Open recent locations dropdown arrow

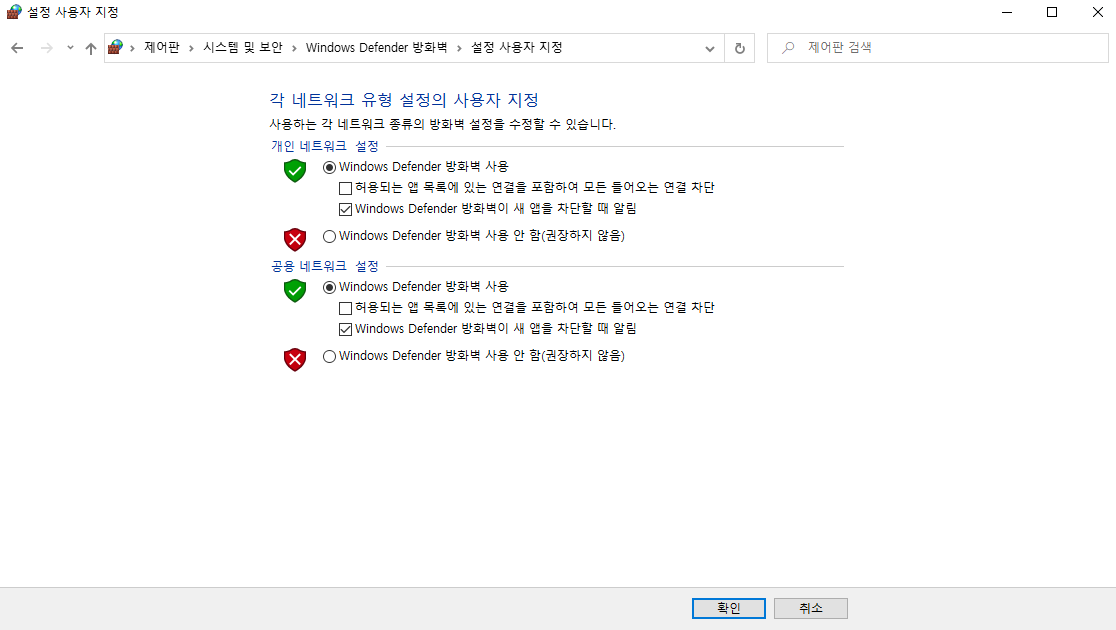(x=70, y=48)
